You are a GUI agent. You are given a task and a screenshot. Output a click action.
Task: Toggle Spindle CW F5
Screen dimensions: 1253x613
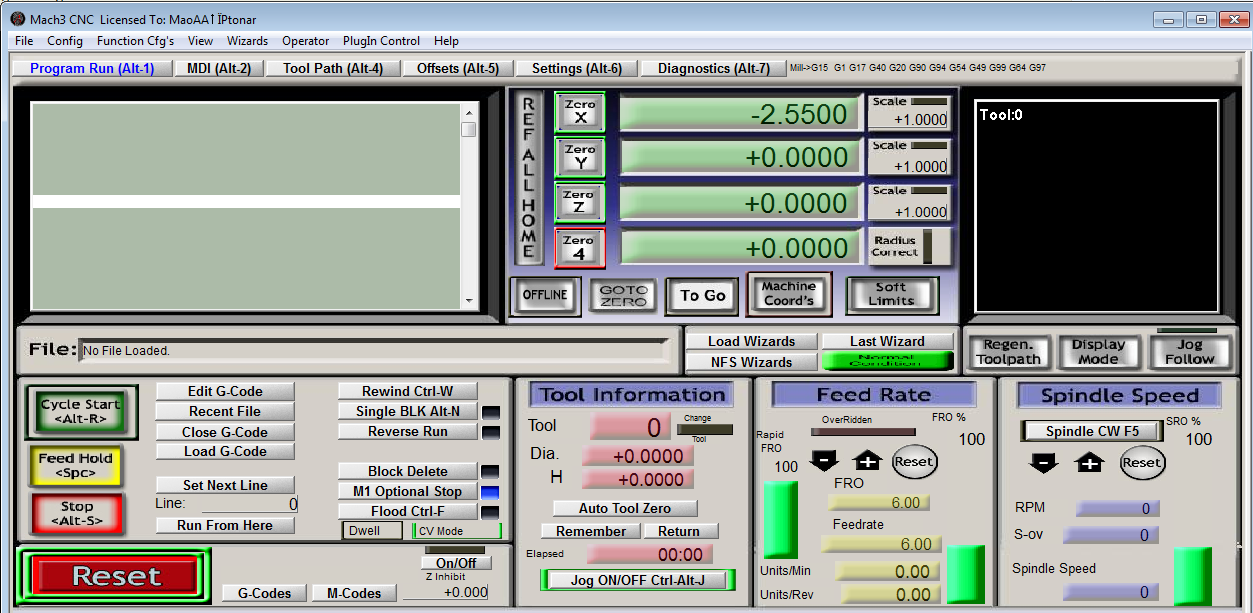(x=1092, y=431)
